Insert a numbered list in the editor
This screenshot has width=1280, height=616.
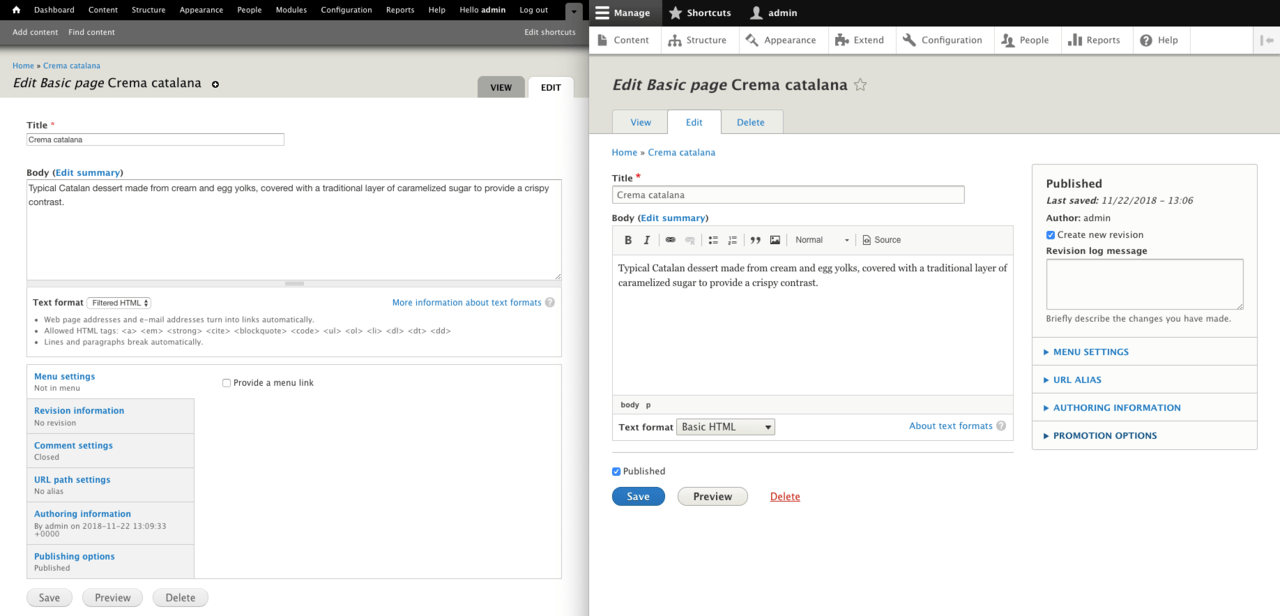click(x=733, y=240)
